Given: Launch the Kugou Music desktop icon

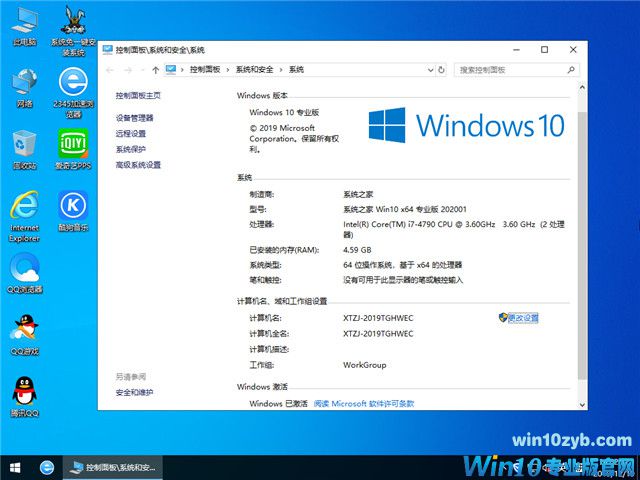Looking at the screenshot, I should coord(73,211).
